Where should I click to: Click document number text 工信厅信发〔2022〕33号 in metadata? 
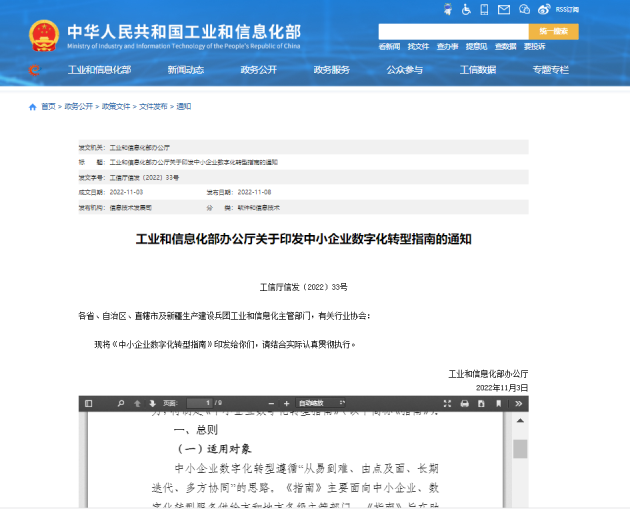point(144,178)
